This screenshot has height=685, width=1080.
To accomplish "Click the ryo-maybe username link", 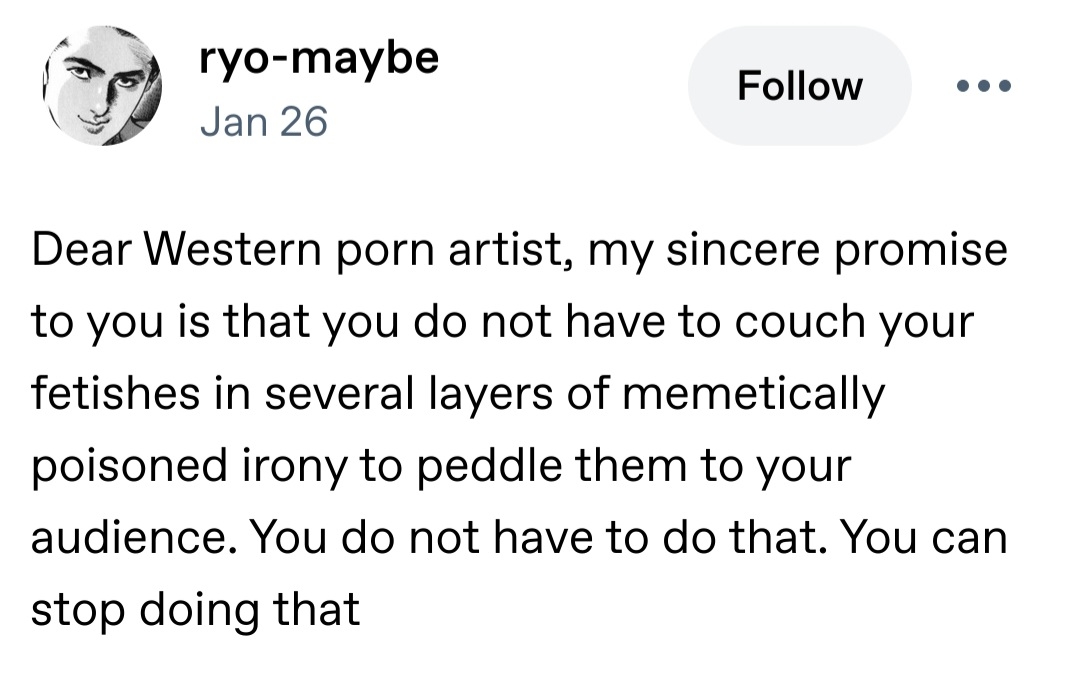I will pos(318,58).
